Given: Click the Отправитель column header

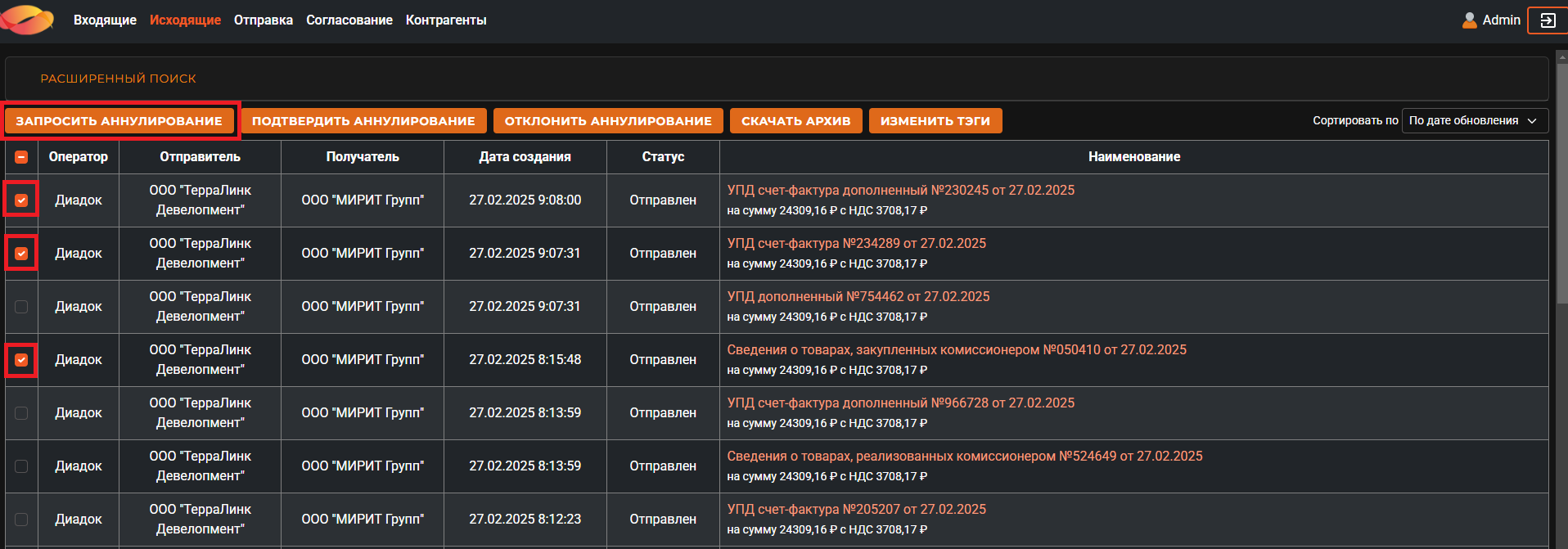Looking at the screenshot, I should click(x=201, y=157).
